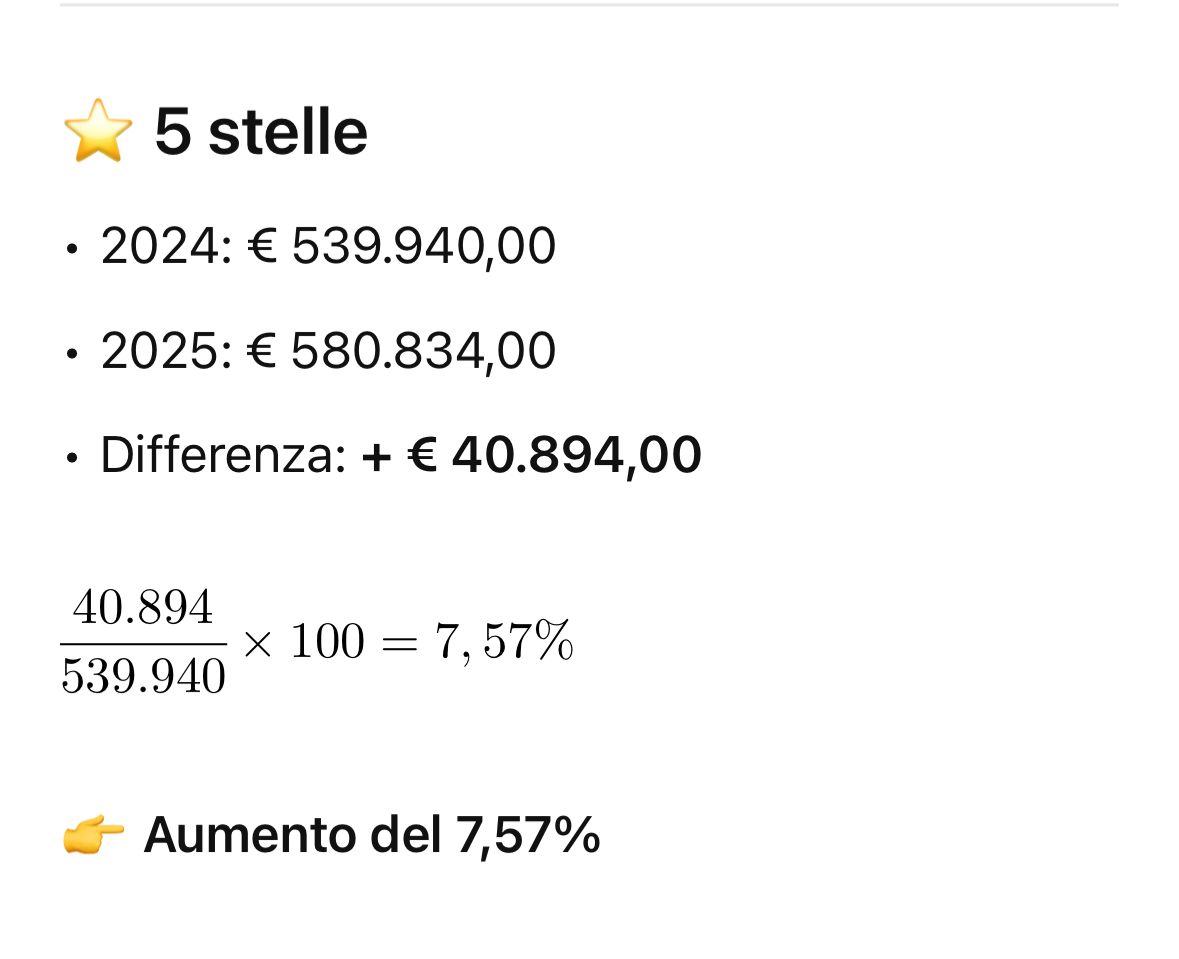Click the "Differenza:" label

223,456
